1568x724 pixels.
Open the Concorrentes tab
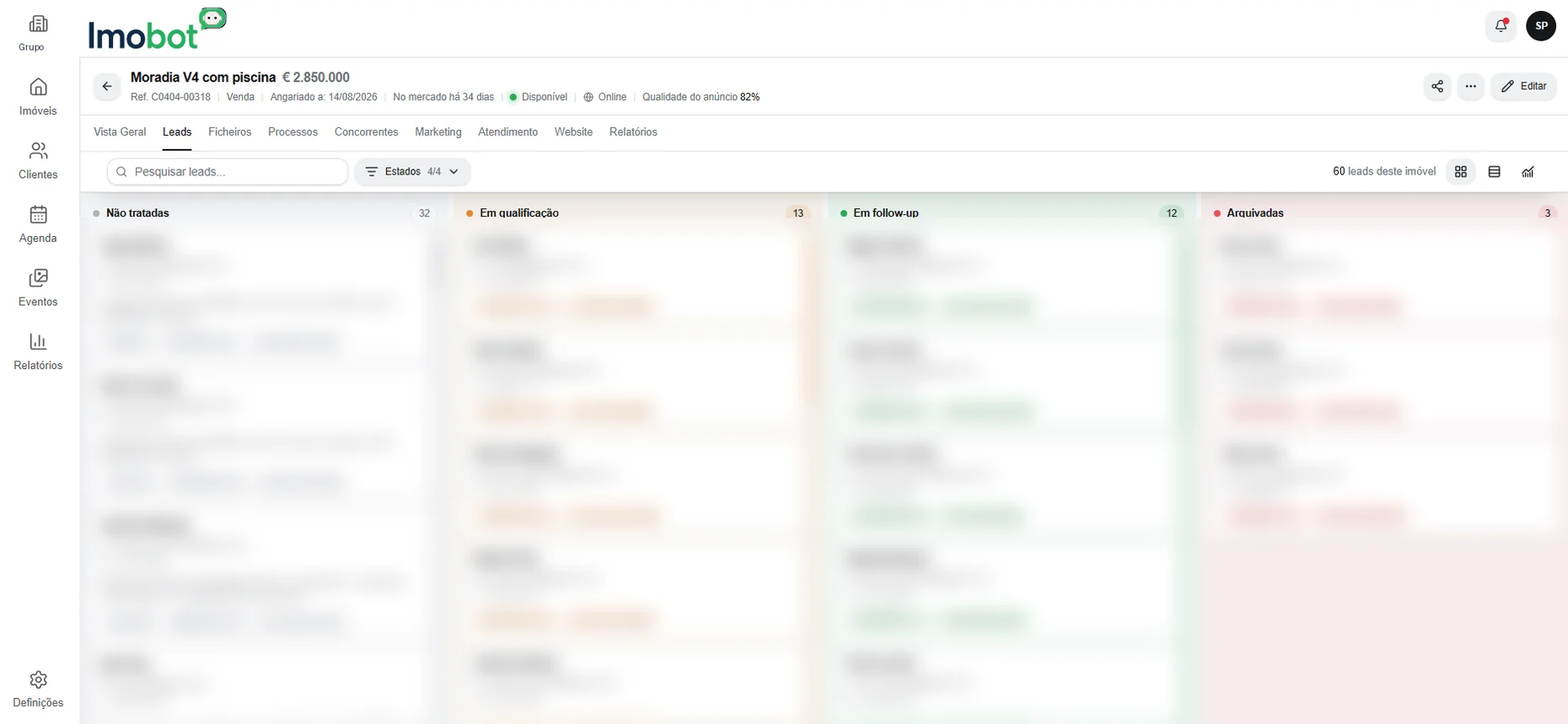(366, 132)
